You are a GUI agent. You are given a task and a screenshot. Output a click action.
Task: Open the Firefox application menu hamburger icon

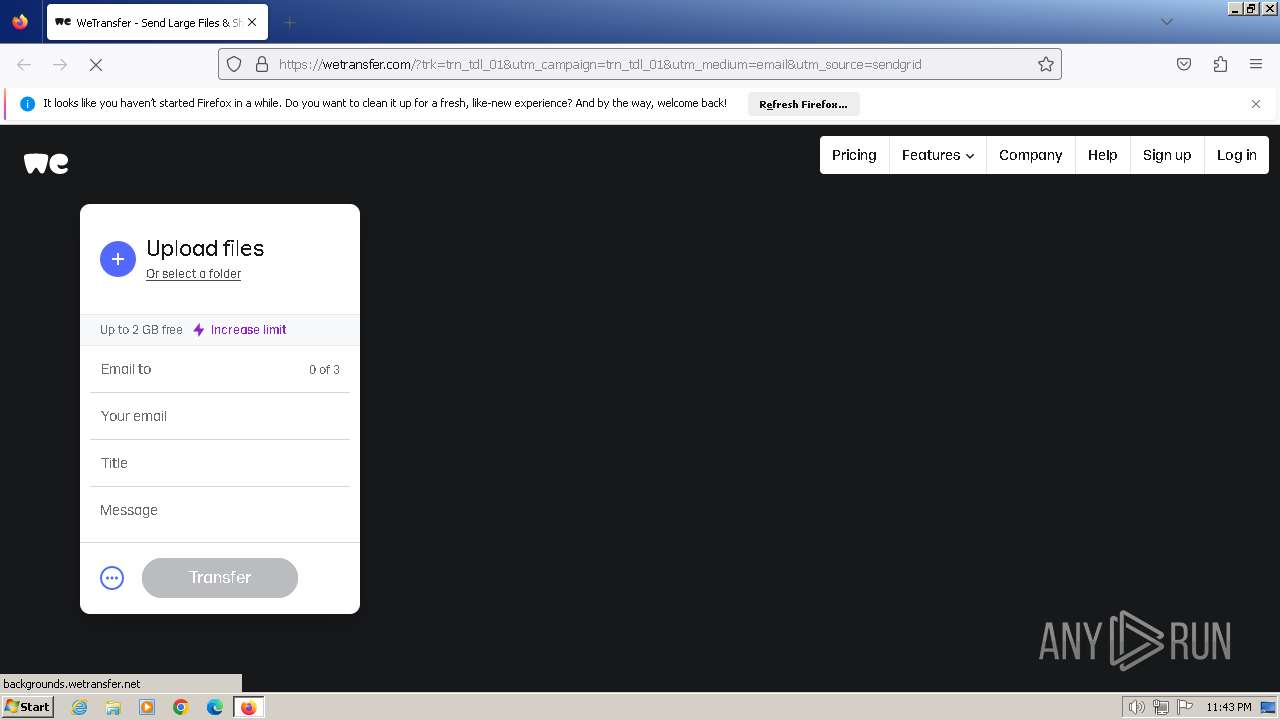click(x=1256, y=64)
